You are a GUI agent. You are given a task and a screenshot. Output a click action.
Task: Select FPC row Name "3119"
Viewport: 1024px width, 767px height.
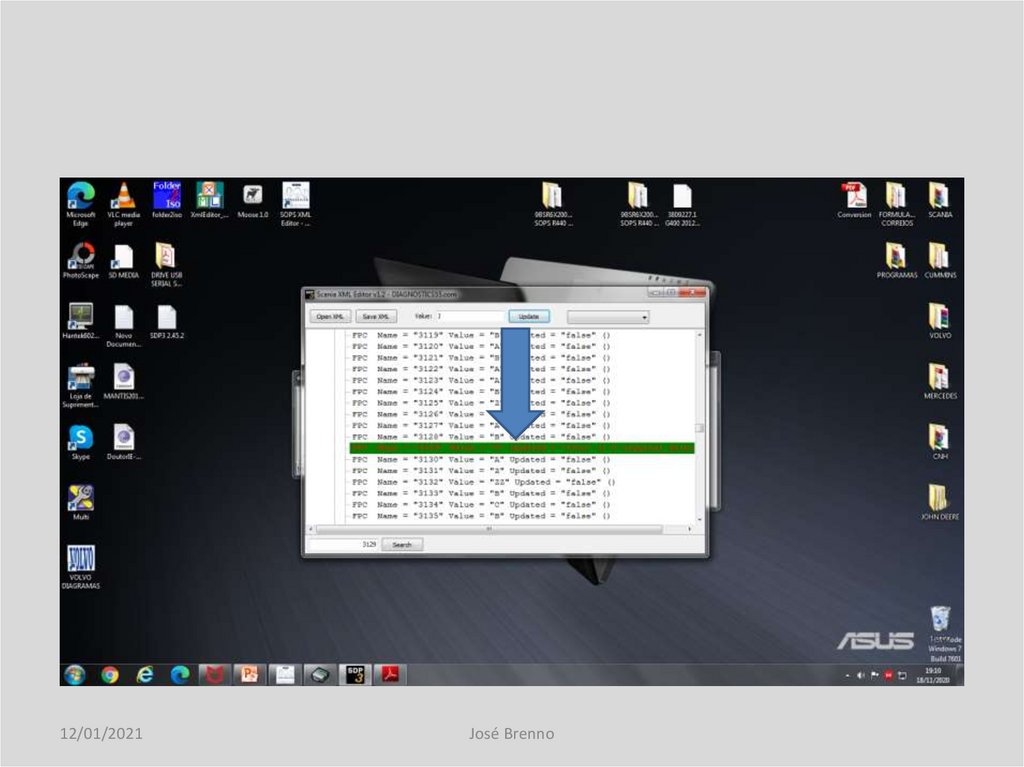pos(481,335)
